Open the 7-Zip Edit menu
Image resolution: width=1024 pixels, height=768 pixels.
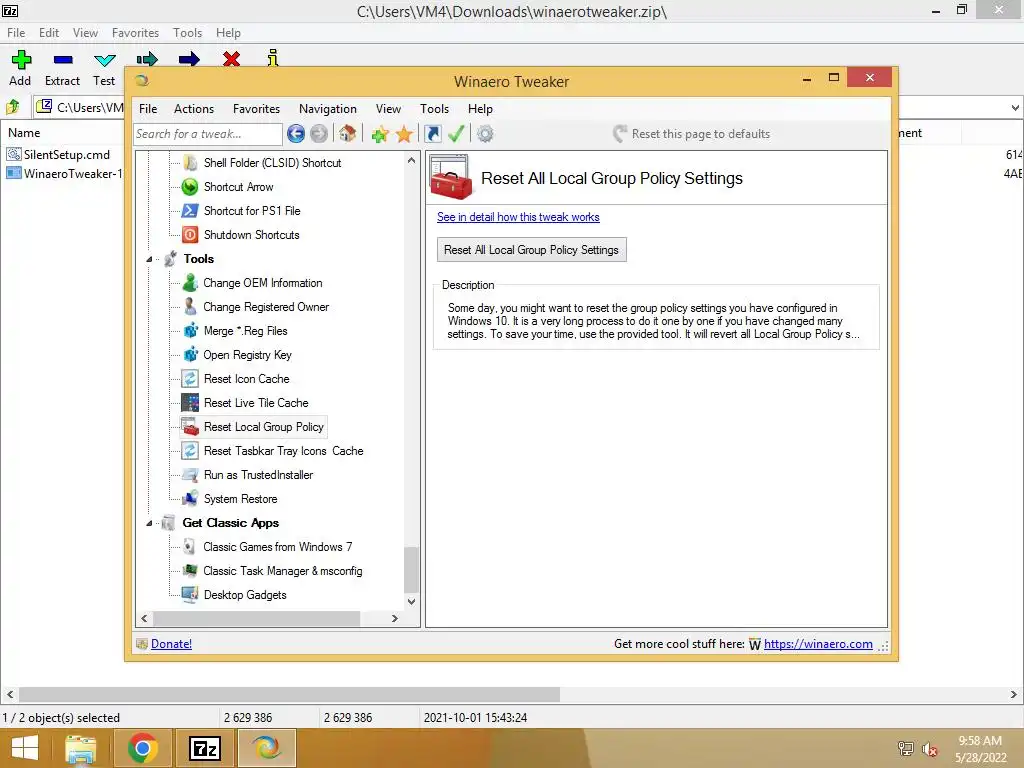point(49,33)
